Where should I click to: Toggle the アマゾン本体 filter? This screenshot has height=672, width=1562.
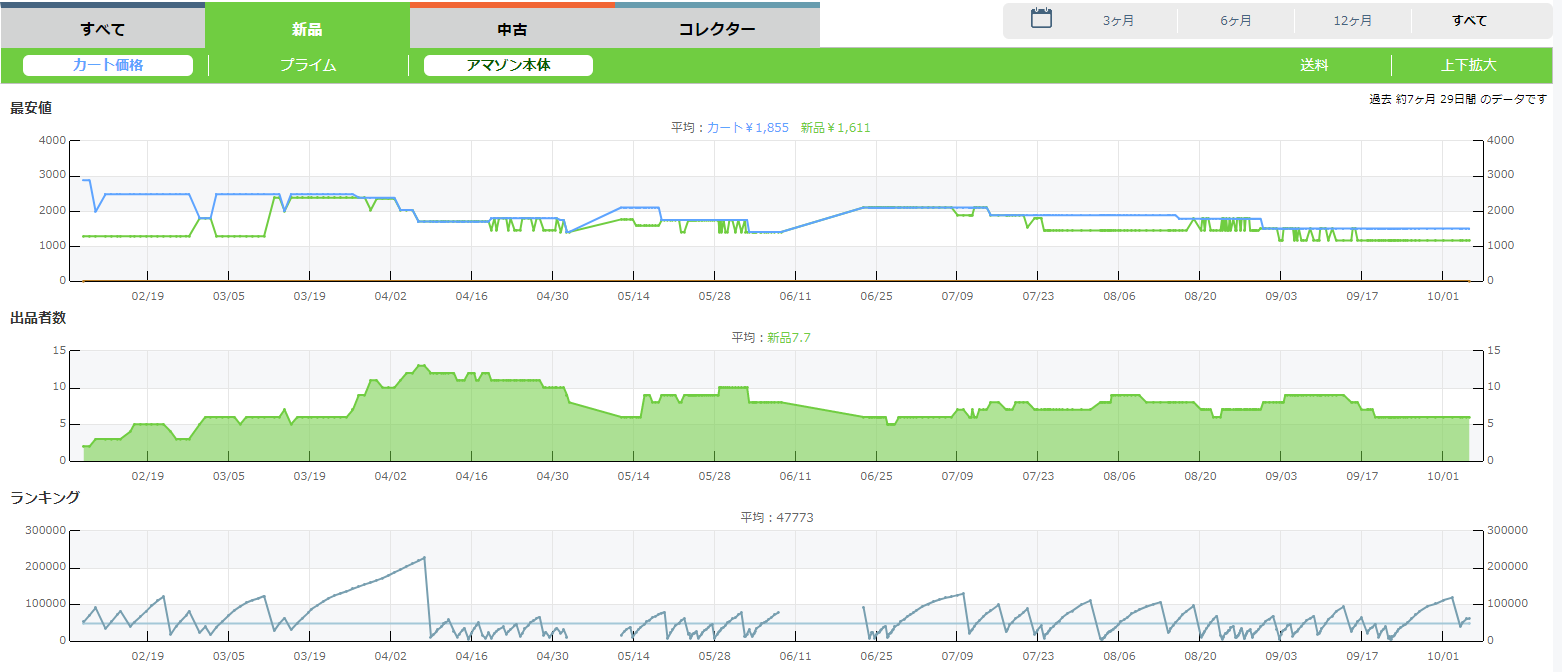[x=508, y=65]
